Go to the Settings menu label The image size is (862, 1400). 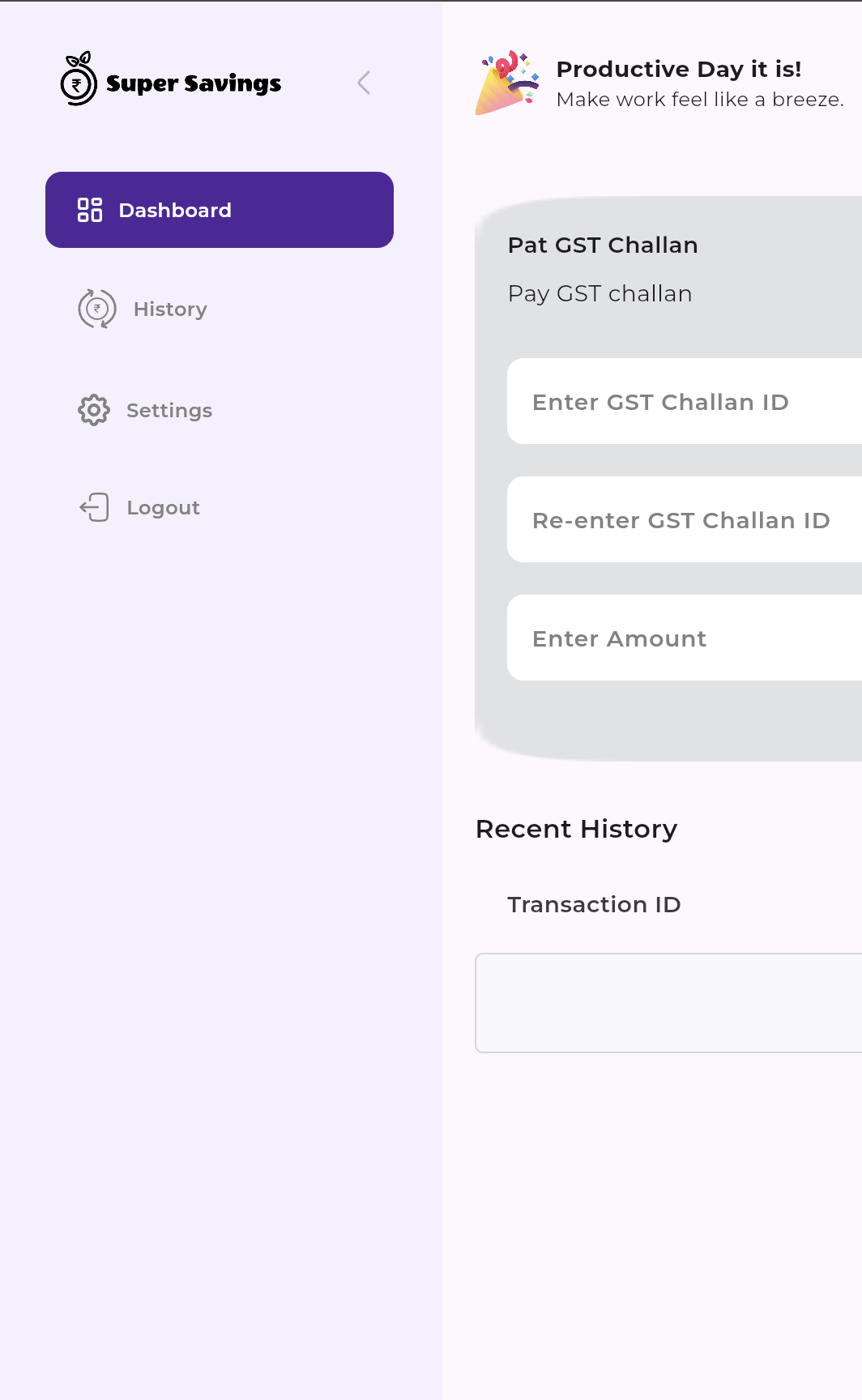pyautogui.click(x=169, y=411)
